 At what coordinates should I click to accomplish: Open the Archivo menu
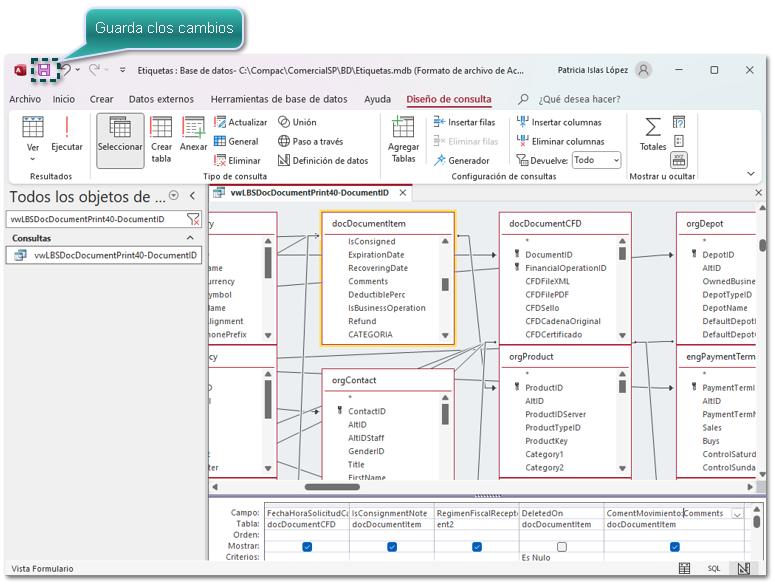pyautogui.click(x=25, y=99)
